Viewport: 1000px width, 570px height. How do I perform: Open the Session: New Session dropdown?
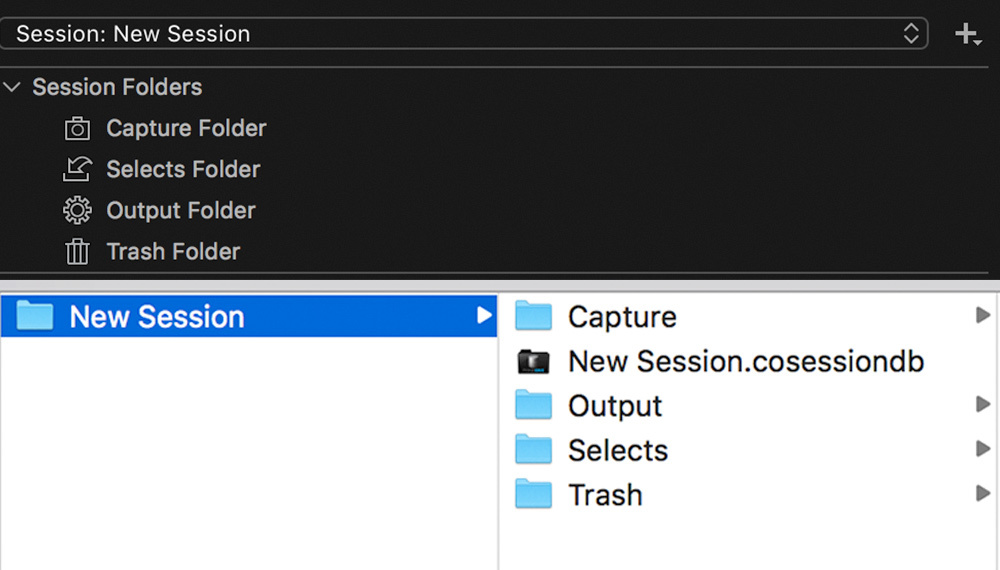[x=465, y=34]
